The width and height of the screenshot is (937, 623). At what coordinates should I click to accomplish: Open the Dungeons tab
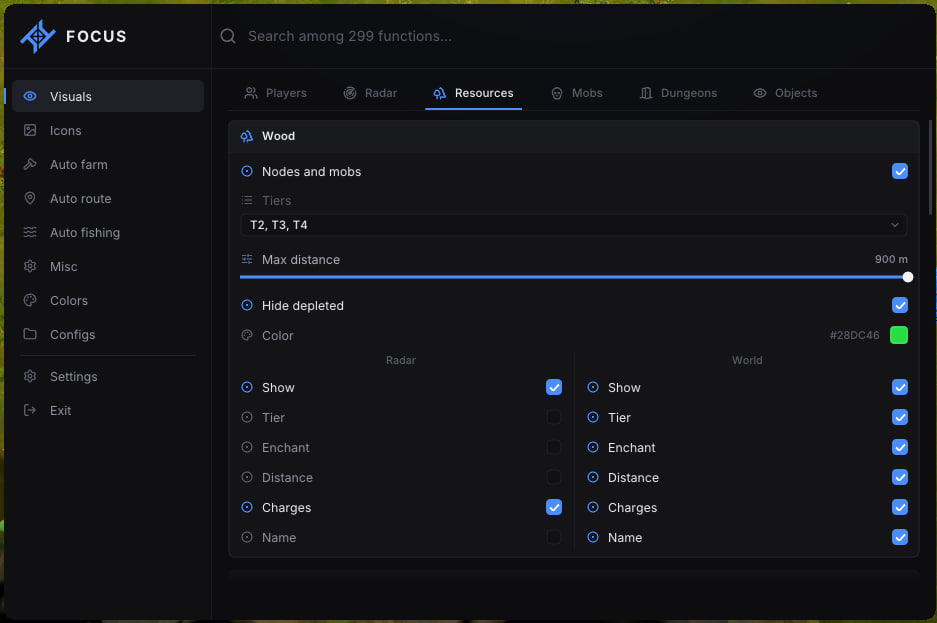(678, 93)
